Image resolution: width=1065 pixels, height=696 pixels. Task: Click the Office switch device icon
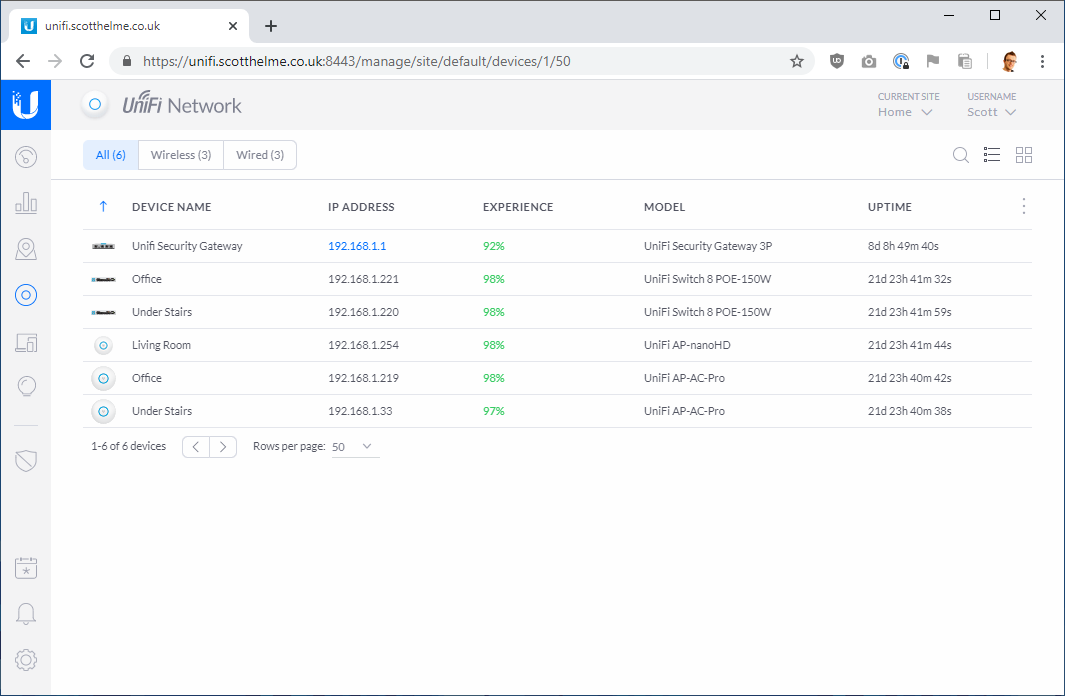(103, 279)
